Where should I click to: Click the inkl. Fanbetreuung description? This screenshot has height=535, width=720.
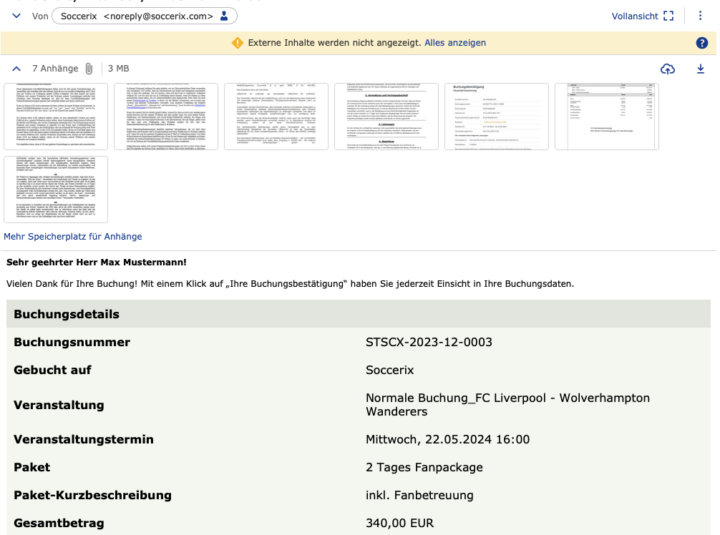point(420,496)
